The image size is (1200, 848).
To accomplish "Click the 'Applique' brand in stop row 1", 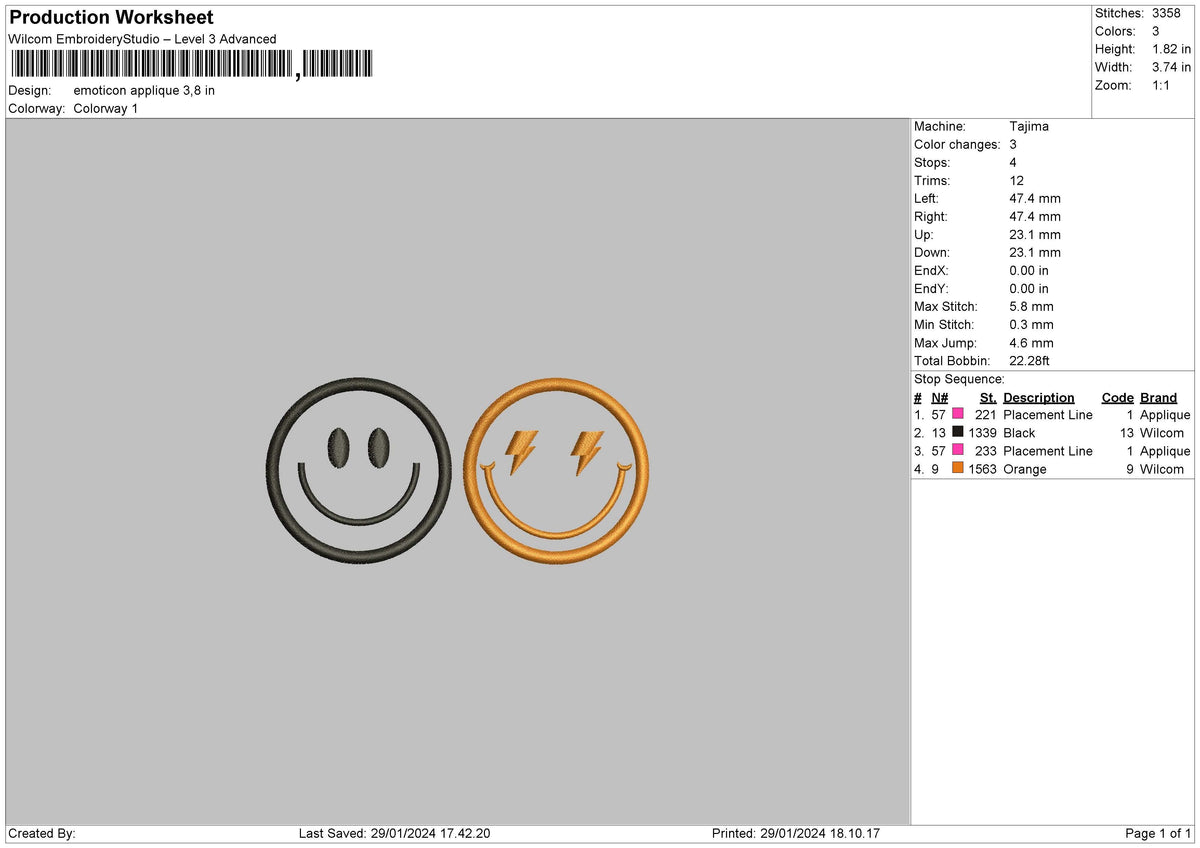I will (x=1165, y=414).
